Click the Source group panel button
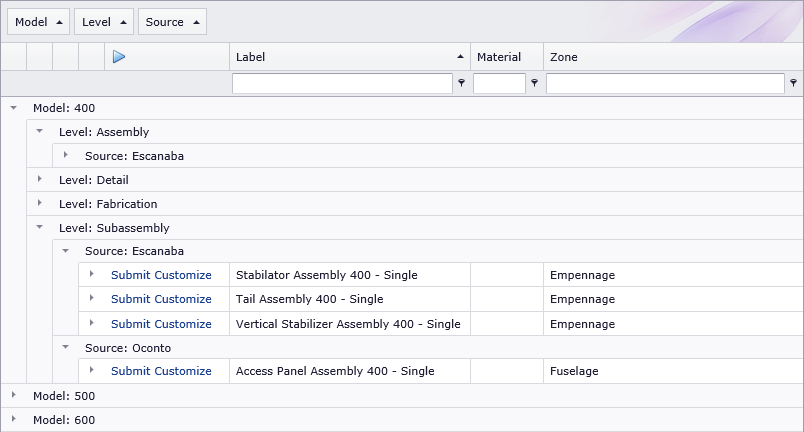This screenshot has width=804, height=432. coord(172,22)
